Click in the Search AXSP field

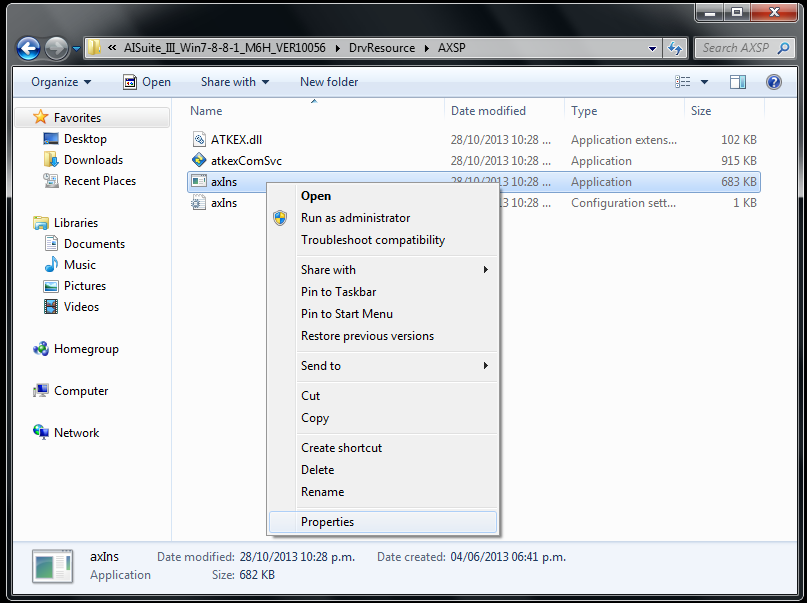[x=733, y=48]
